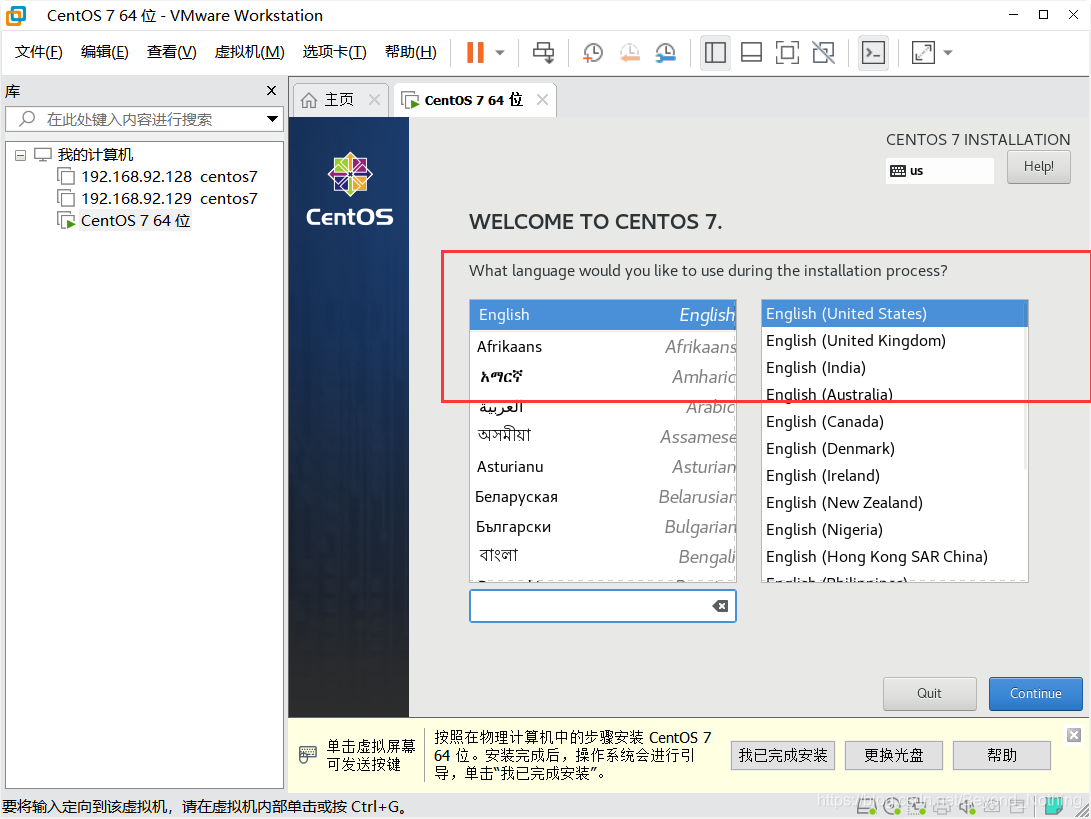
Task: Select Беларуская in the language list
Action: (603, 497)
